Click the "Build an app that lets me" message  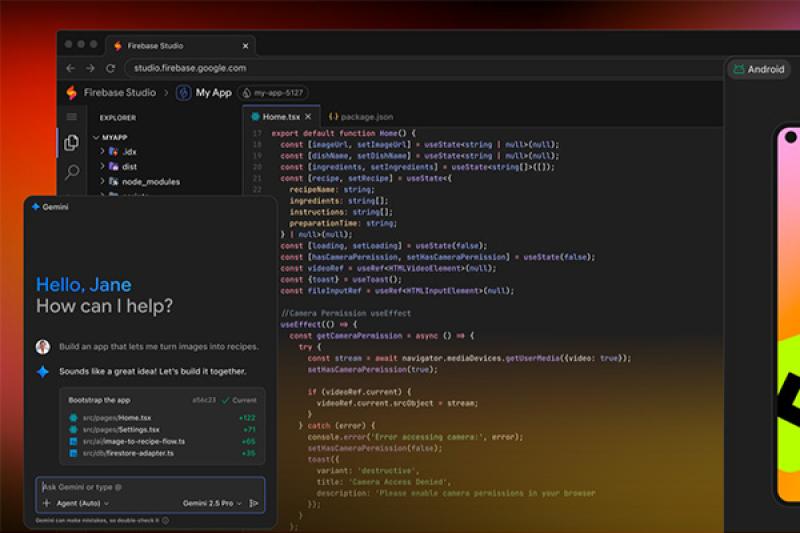pos(159,347)
